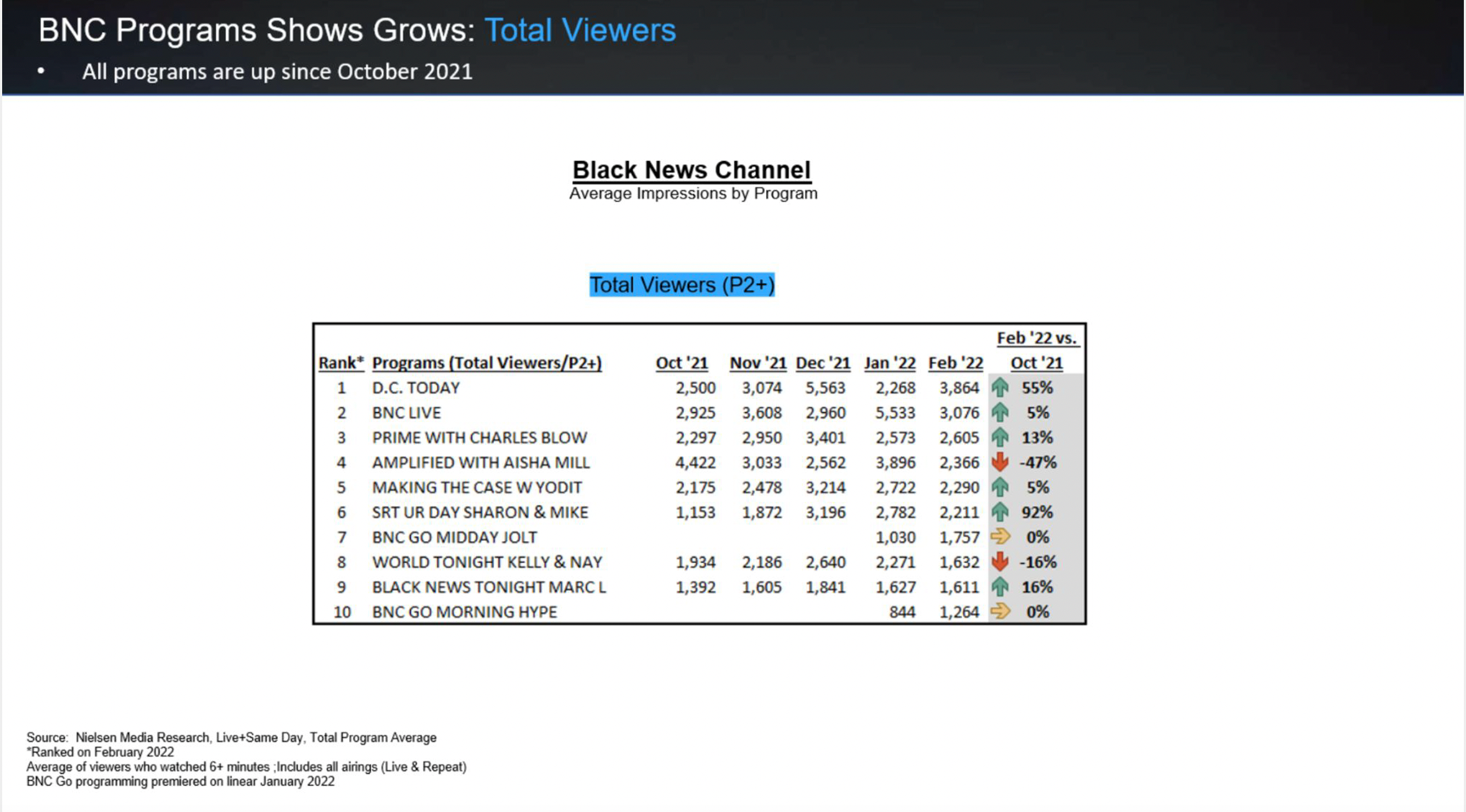Click the 1,153 Oct '21 value
Image resolution: width=1466 pixels, height=812 pixels.
[x=696, y=512]
